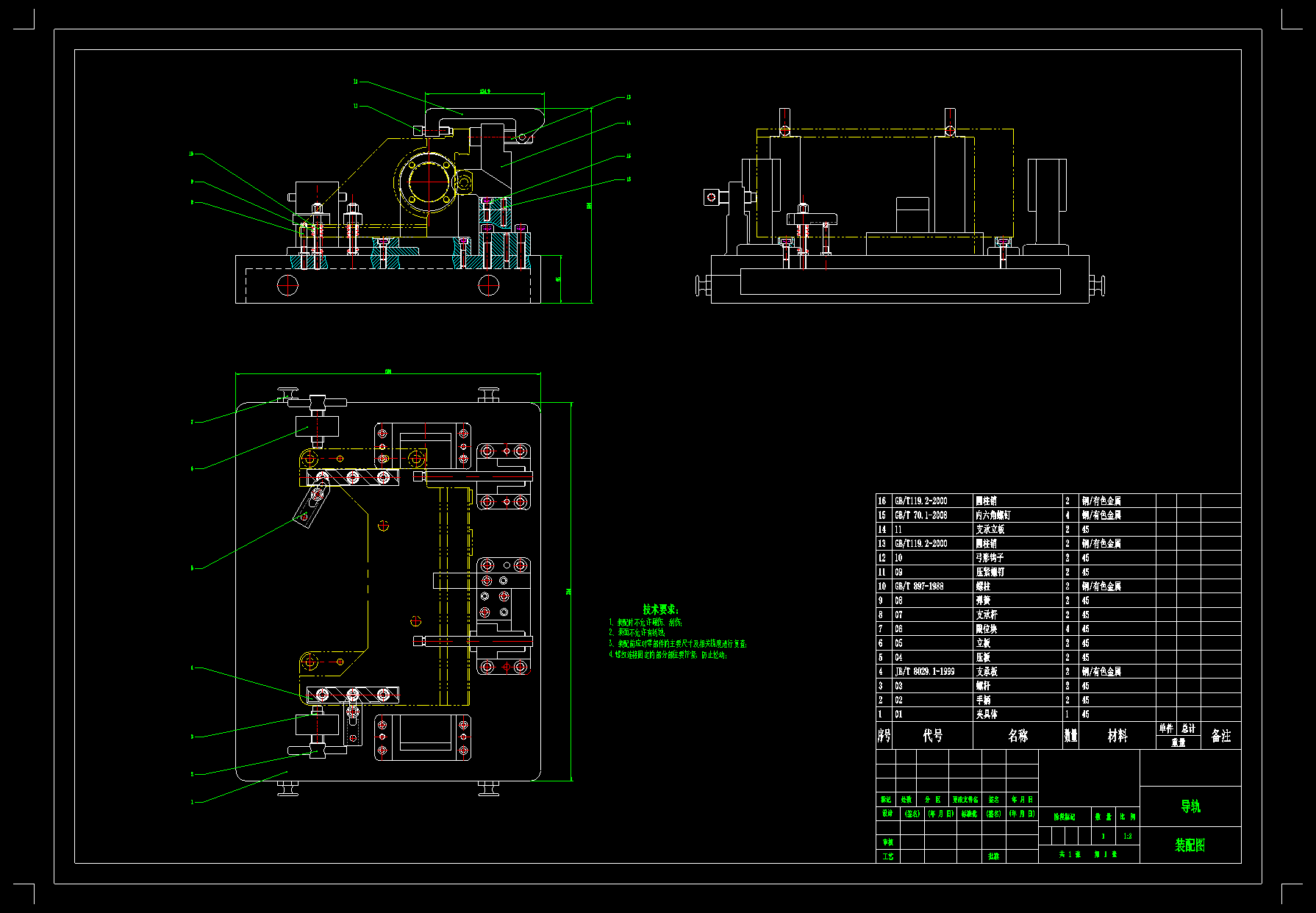Click the part name '限位块'
The width and height of the screenshot is (1316, 913).
pos(986,629)
